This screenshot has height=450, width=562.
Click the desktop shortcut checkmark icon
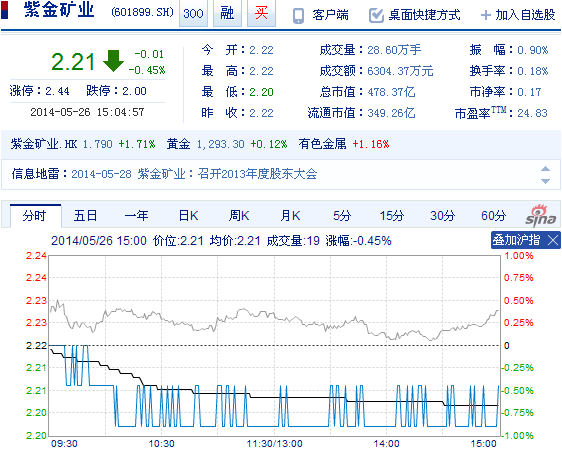[376, 15]
